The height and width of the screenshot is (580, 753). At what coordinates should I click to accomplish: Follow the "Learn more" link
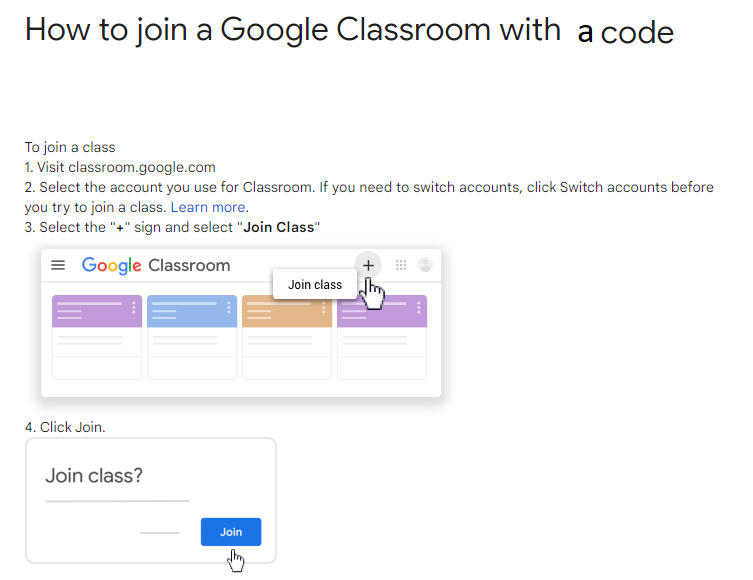208,207
